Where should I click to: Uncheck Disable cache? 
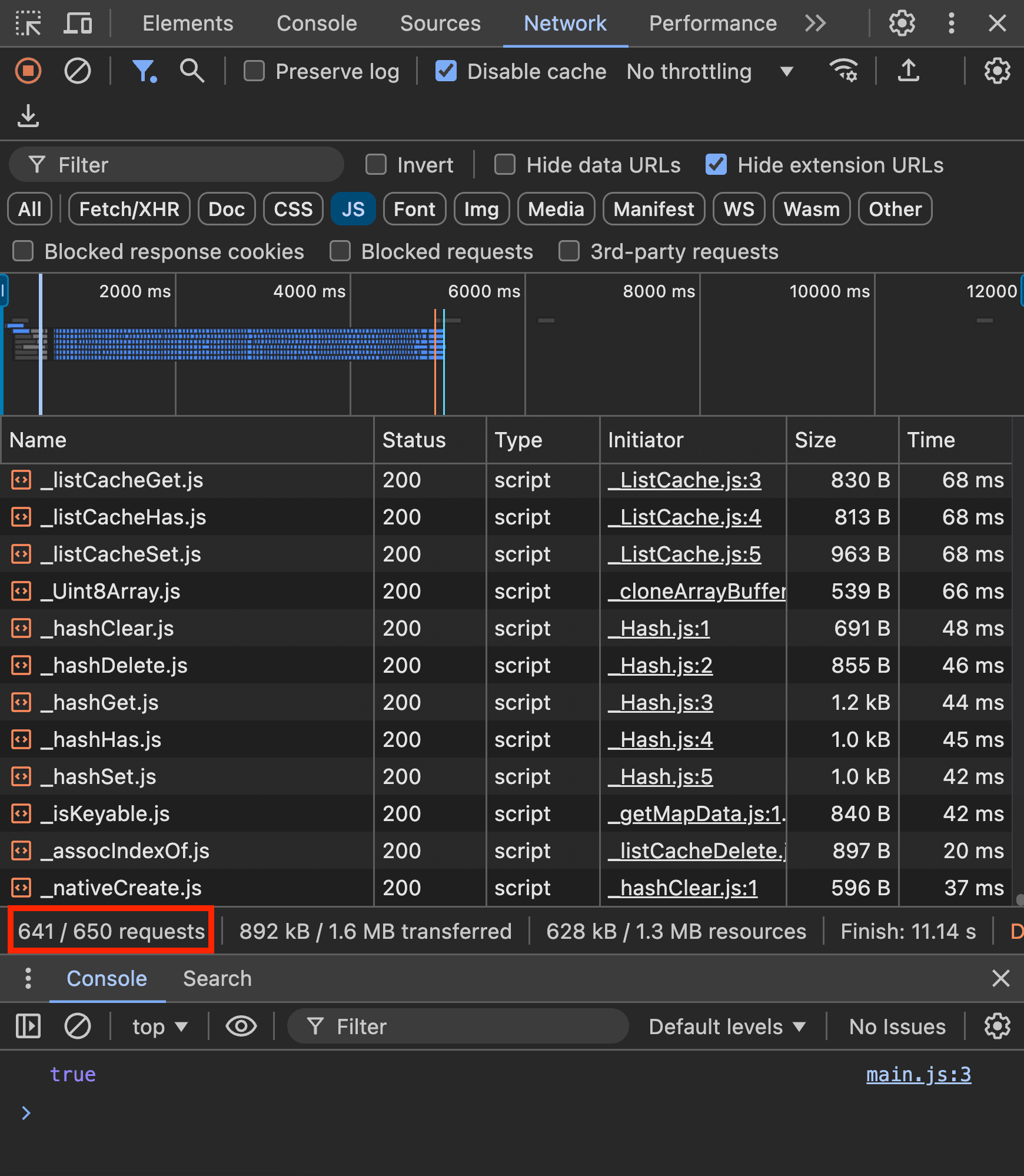(x=446, y=71)
